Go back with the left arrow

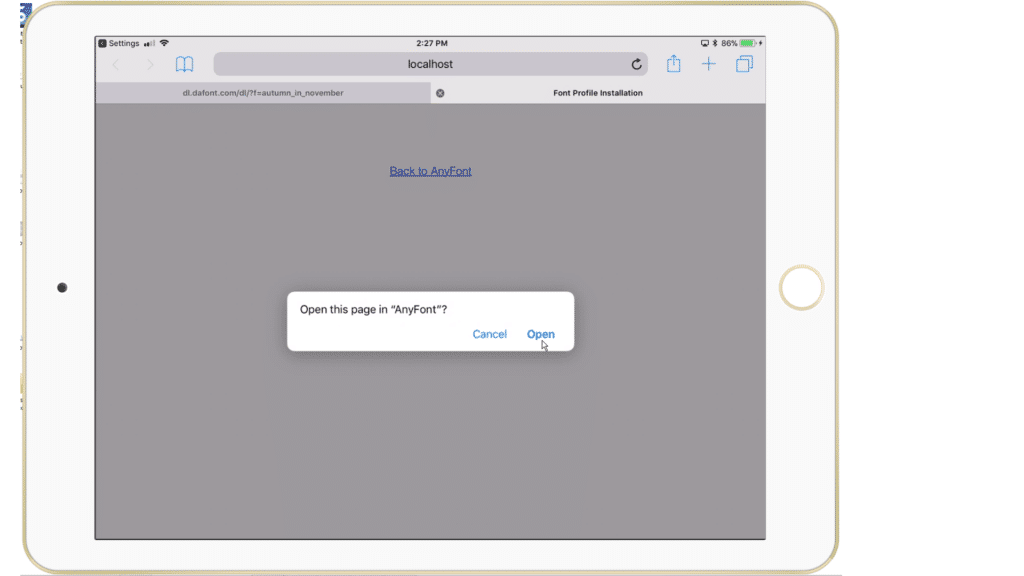pos(116,64)
